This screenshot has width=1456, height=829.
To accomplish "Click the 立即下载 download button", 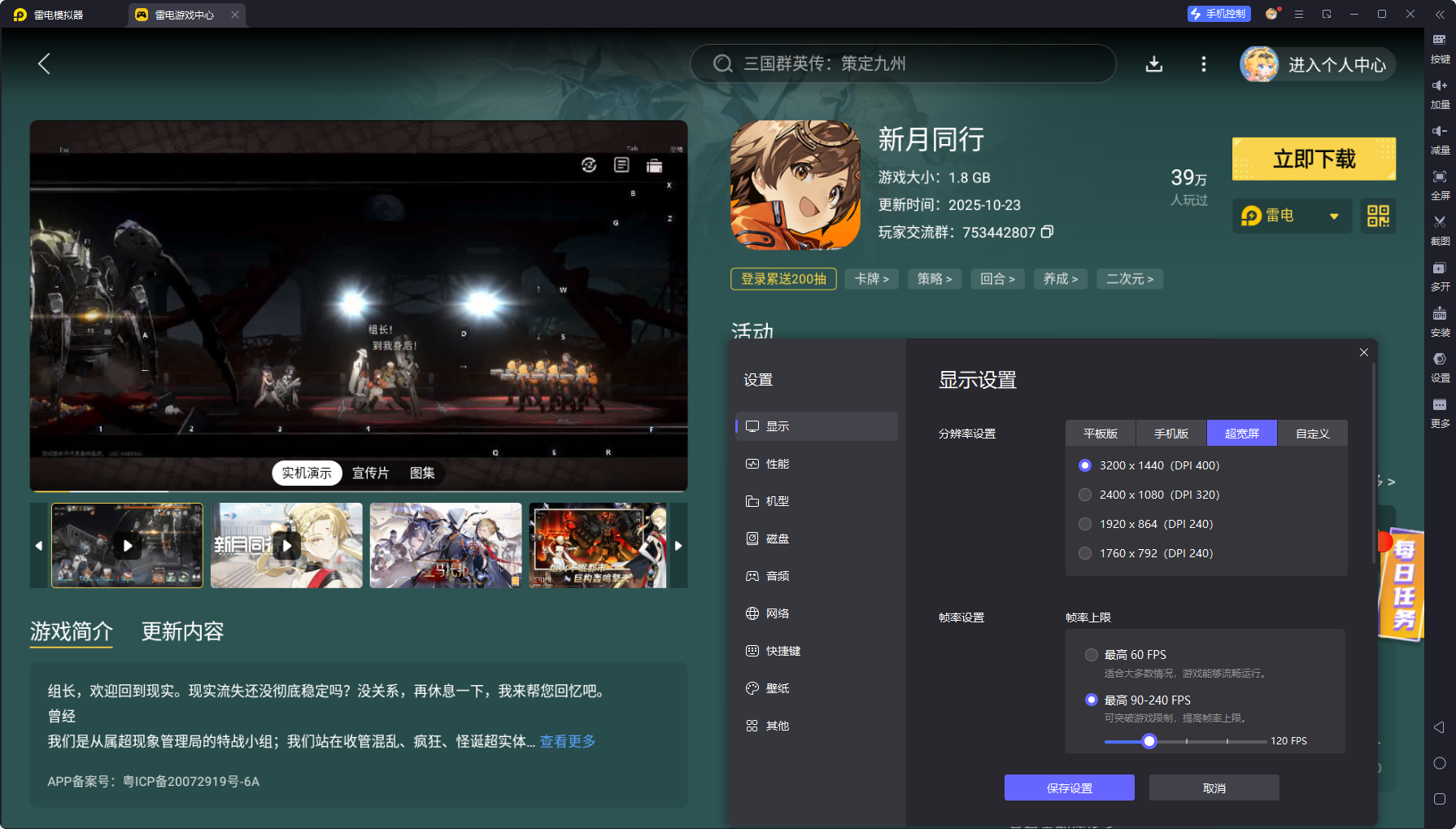I will [1314, 159].
